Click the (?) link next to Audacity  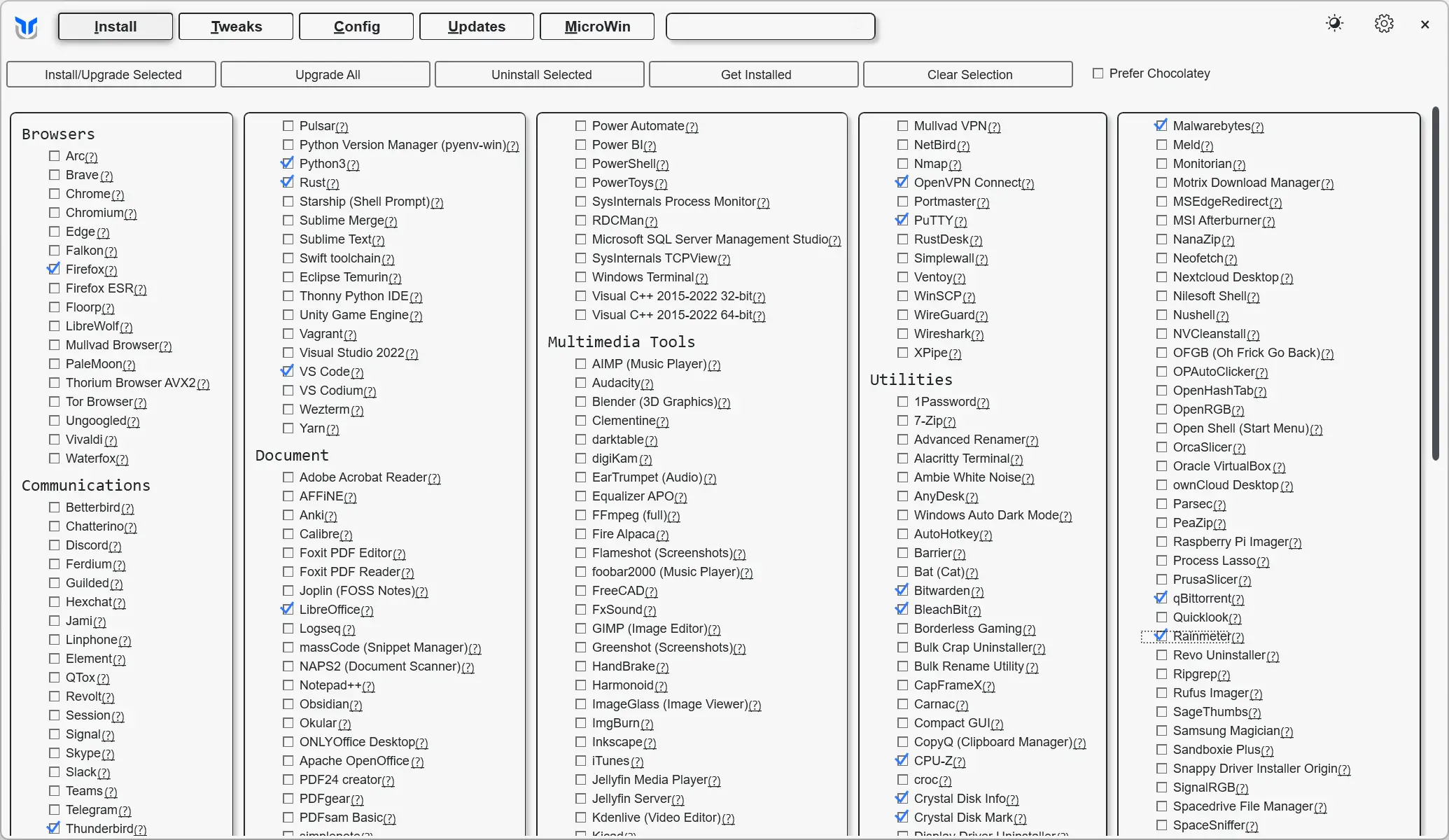(x=647, y=384)
